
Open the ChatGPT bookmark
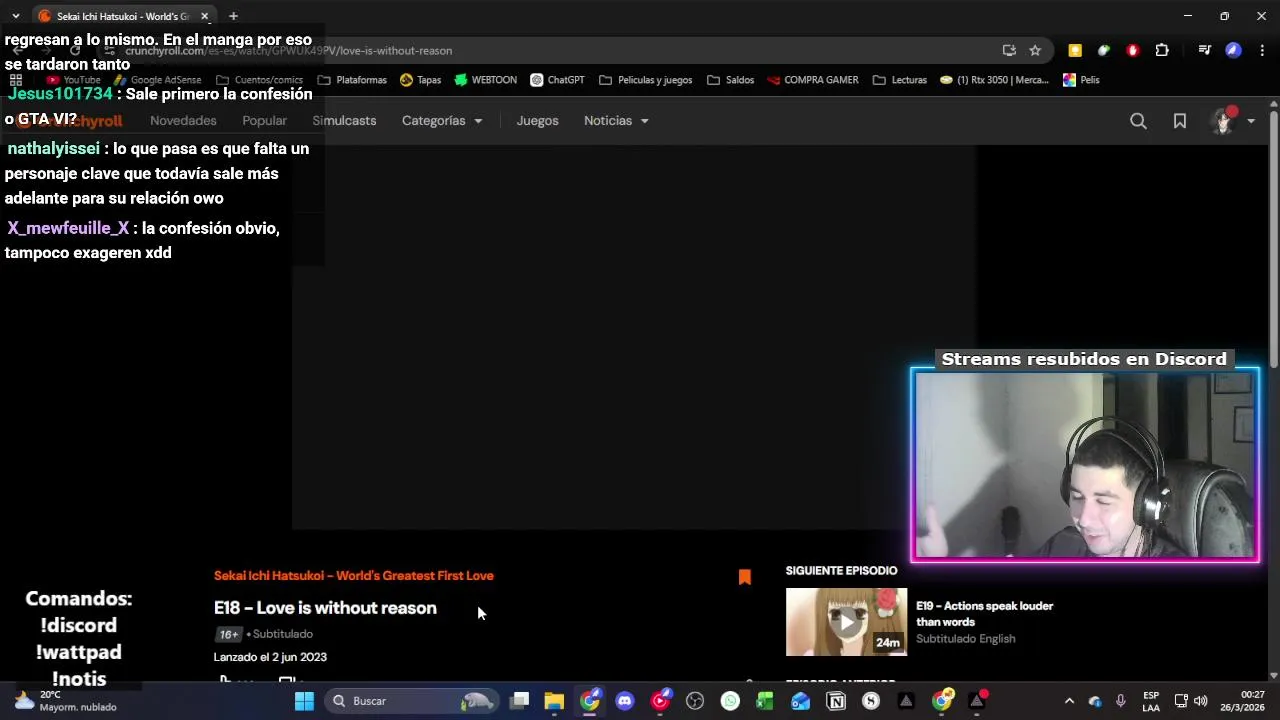pos(557,80)
